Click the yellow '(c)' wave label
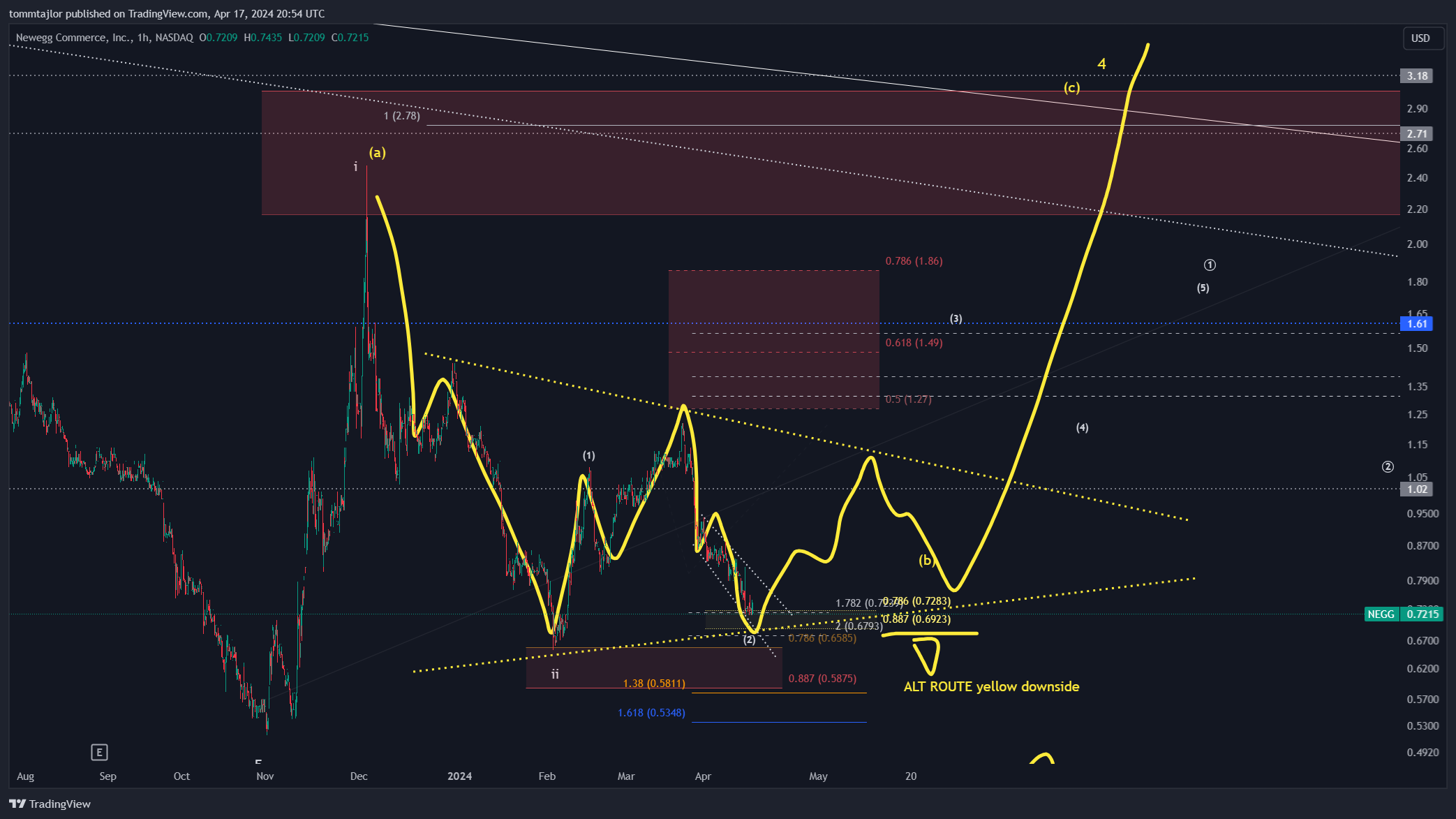Screen dimensions: 1456x819 tap(1071, 87)
